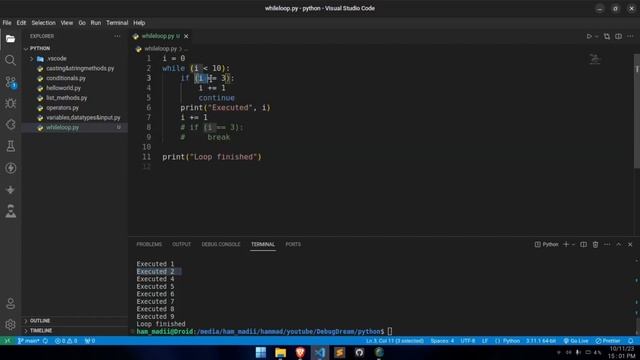Split the editor right
The height and width of the screenshot is (360, 640).
coord(618,36)
